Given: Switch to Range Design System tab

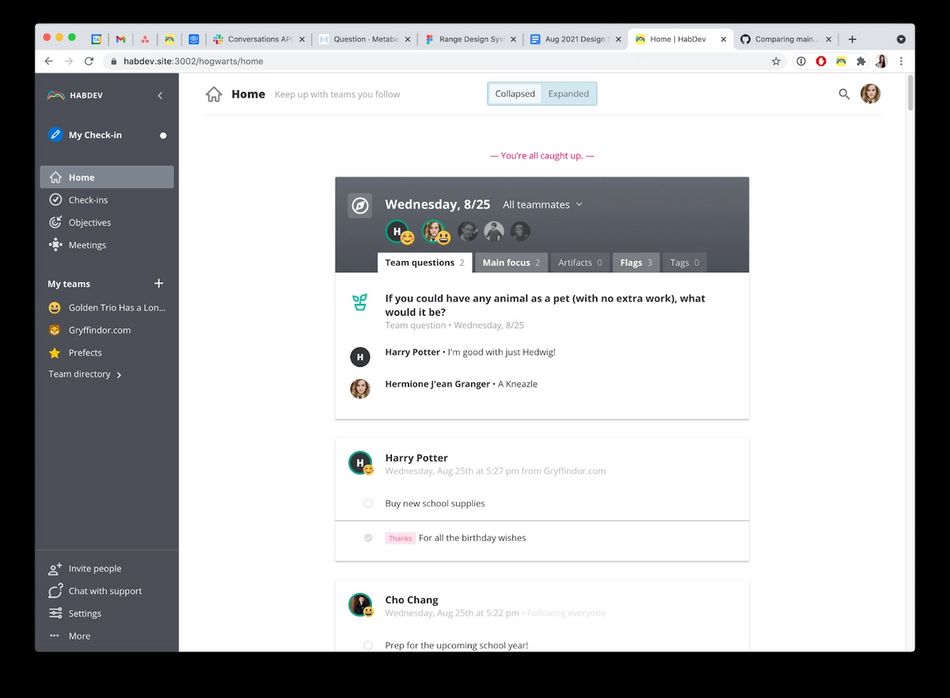Looking at the screenshot, I should click(x=471, y=39).
